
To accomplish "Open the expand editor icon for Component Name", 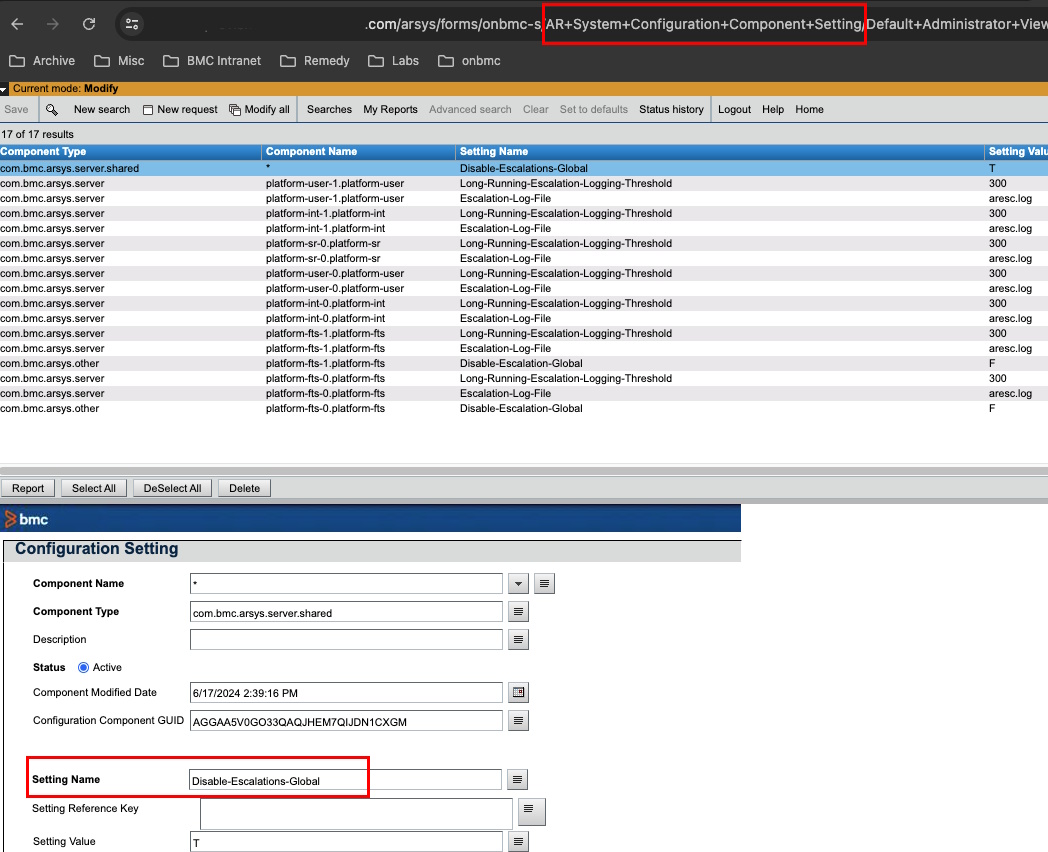I will (545, 583).
